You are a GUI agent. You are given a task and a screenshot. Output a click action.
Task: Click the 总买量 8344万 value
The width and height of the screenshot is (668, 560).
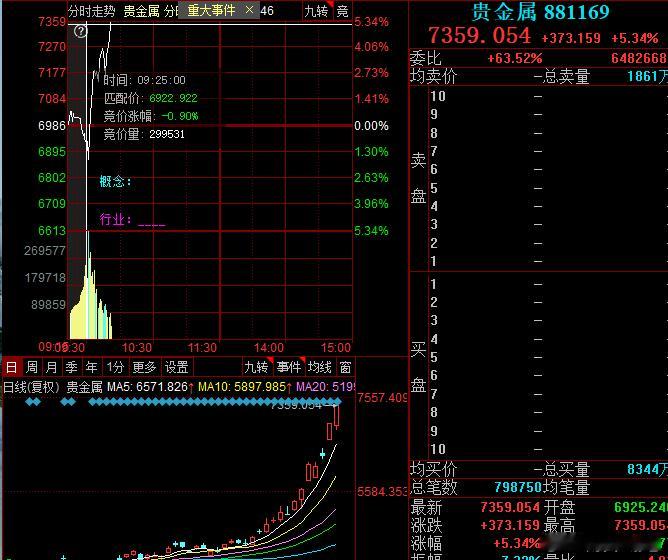(x=647, y=469)
